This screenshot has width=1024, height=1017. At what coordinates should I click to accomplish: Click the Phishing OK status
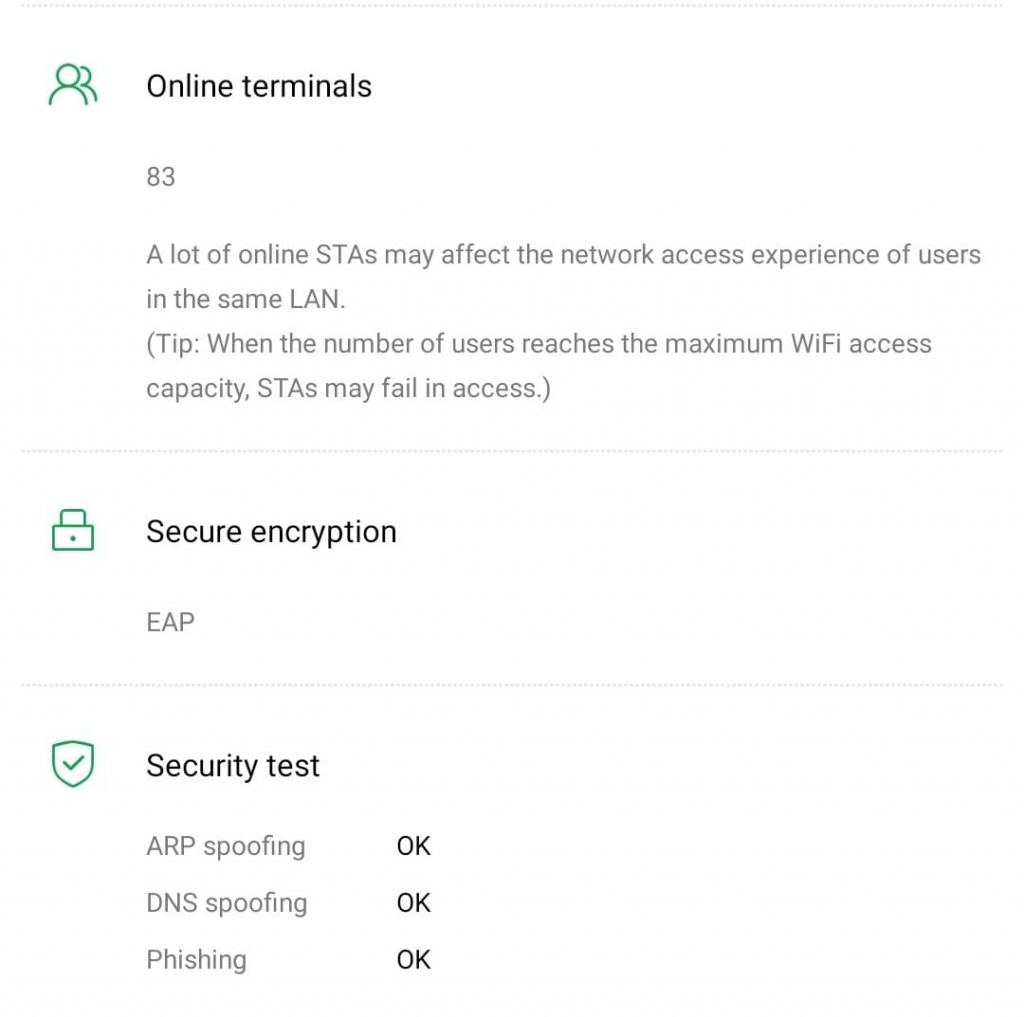[x=413, y=960]
